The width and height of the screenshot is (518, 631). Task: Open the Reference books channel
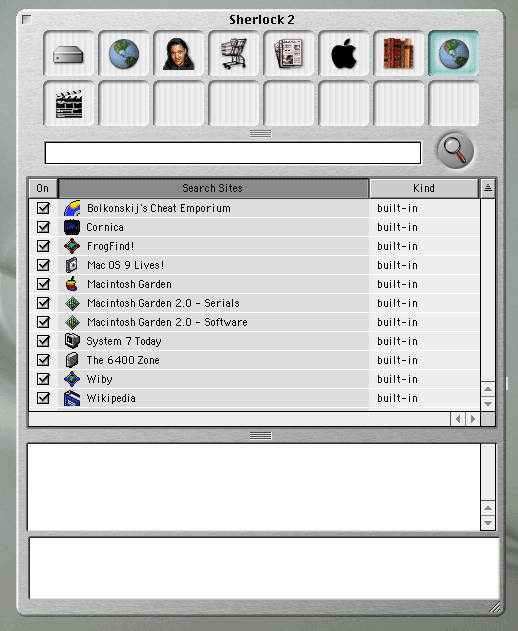398,54
